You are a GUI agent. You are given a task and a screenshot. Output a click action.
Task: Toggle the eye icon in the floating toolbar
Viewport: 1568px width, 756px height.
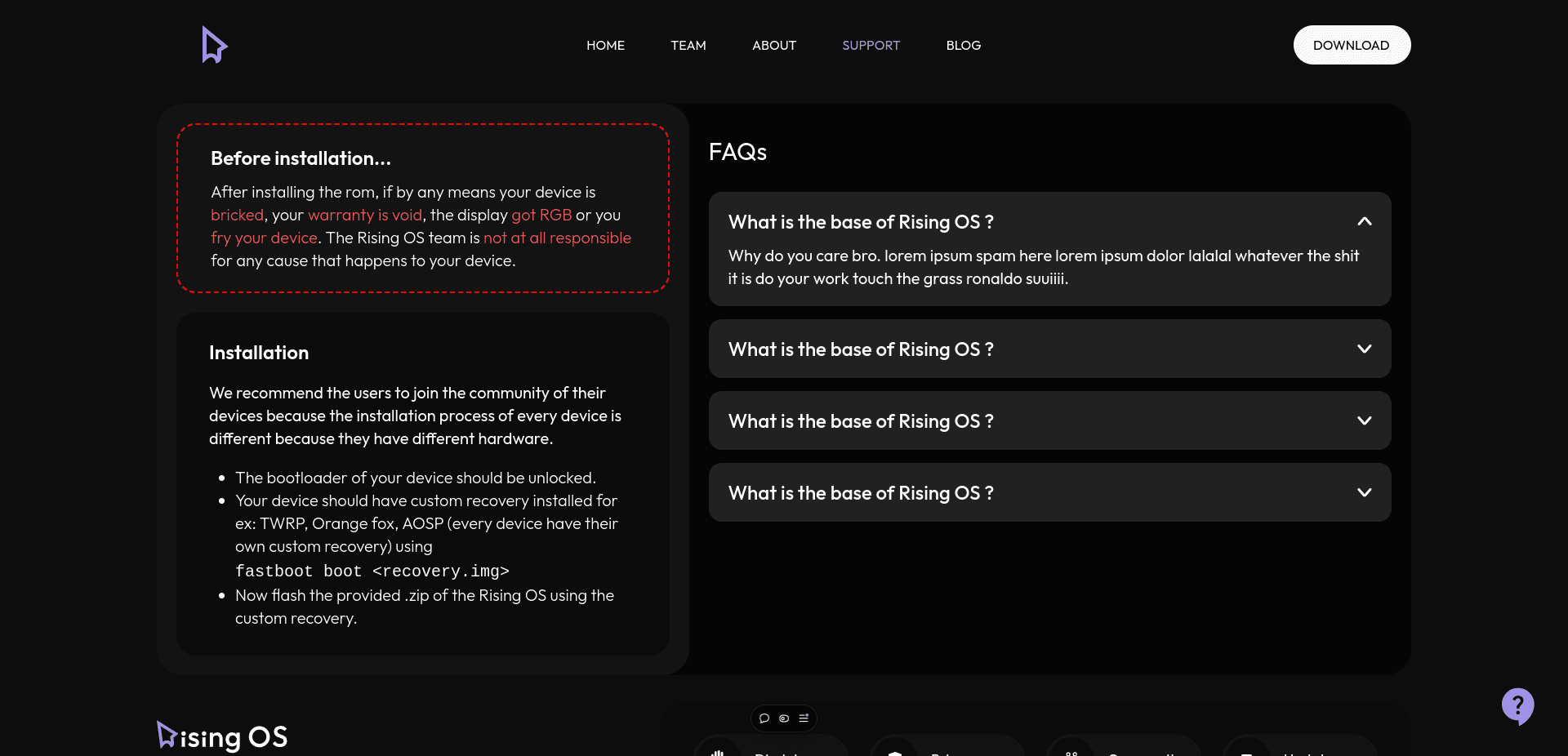pyautogui.click(x=784, y=718)
